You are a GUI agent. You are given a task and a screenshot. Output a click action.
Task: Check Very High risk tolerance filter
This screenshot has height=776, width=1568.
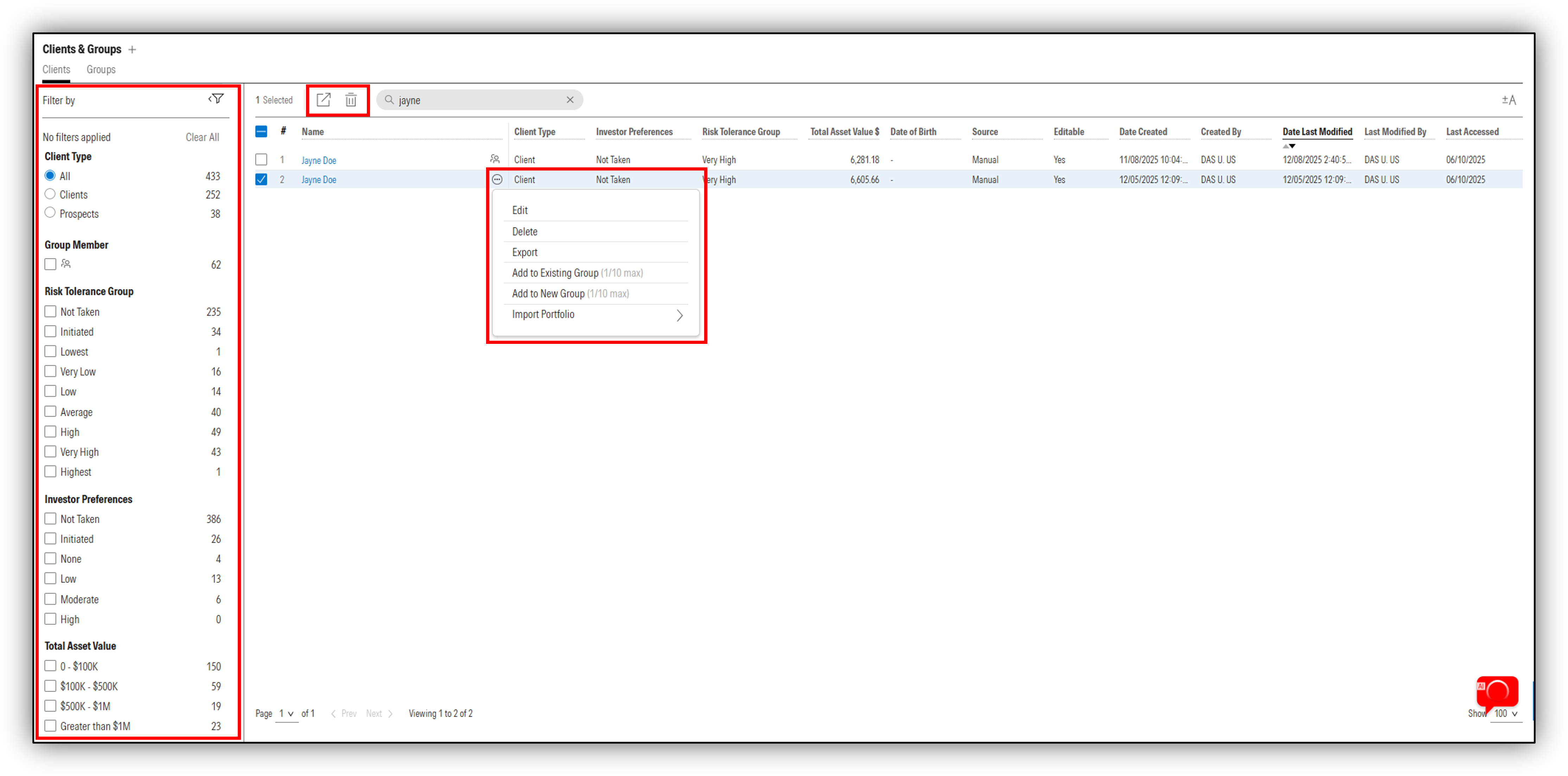(51, 451)
